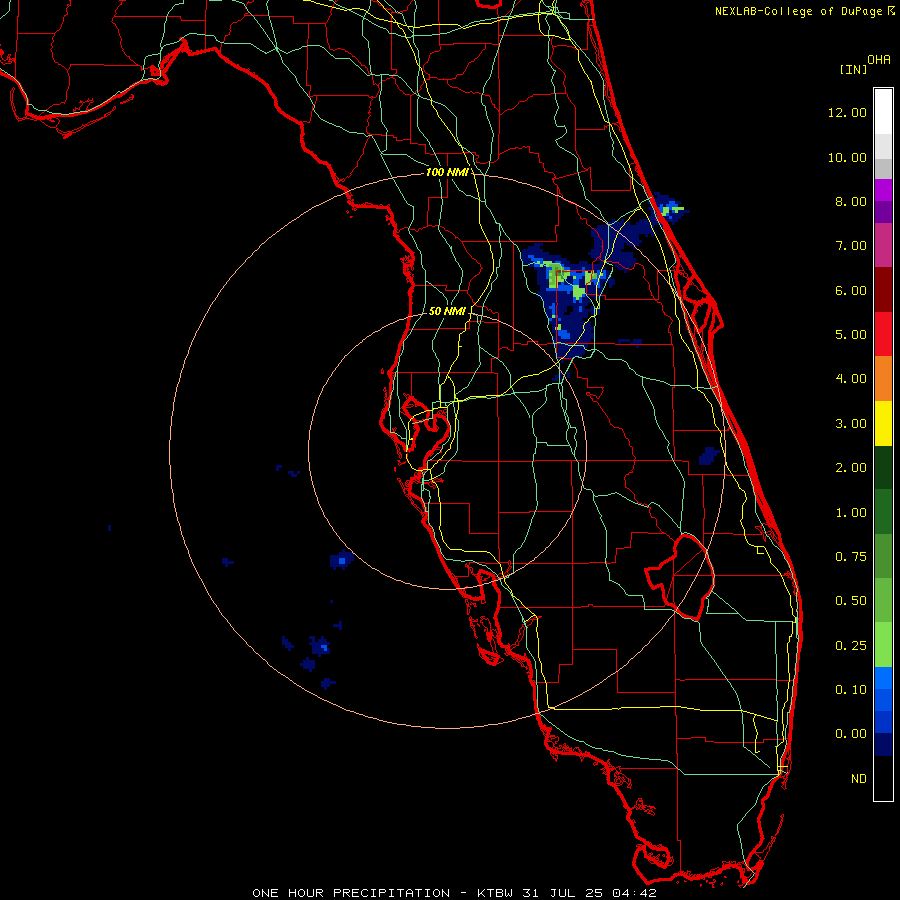Screen dimensions: 900x900
Task: Click the 12.00 legend value
Action: tap(847, 112)
